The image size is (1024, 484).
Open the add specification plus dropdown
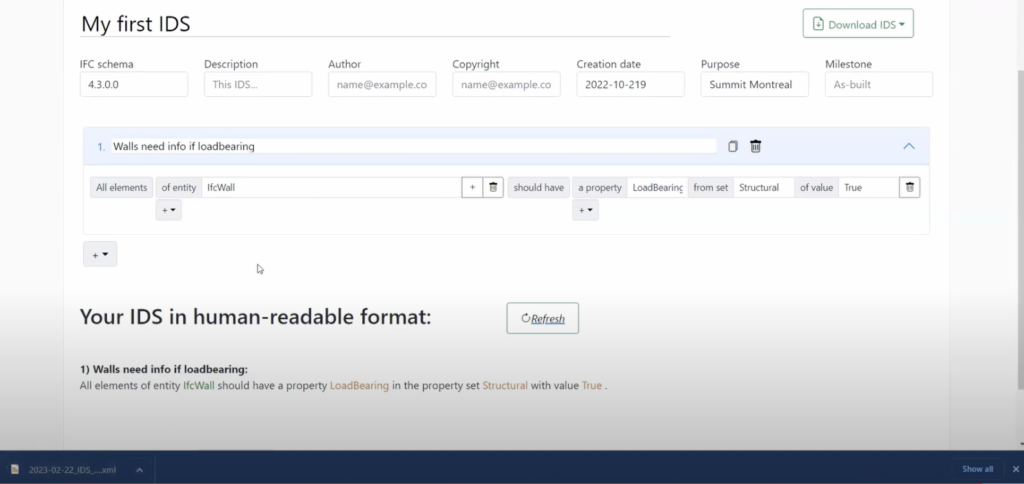(100, 255)
